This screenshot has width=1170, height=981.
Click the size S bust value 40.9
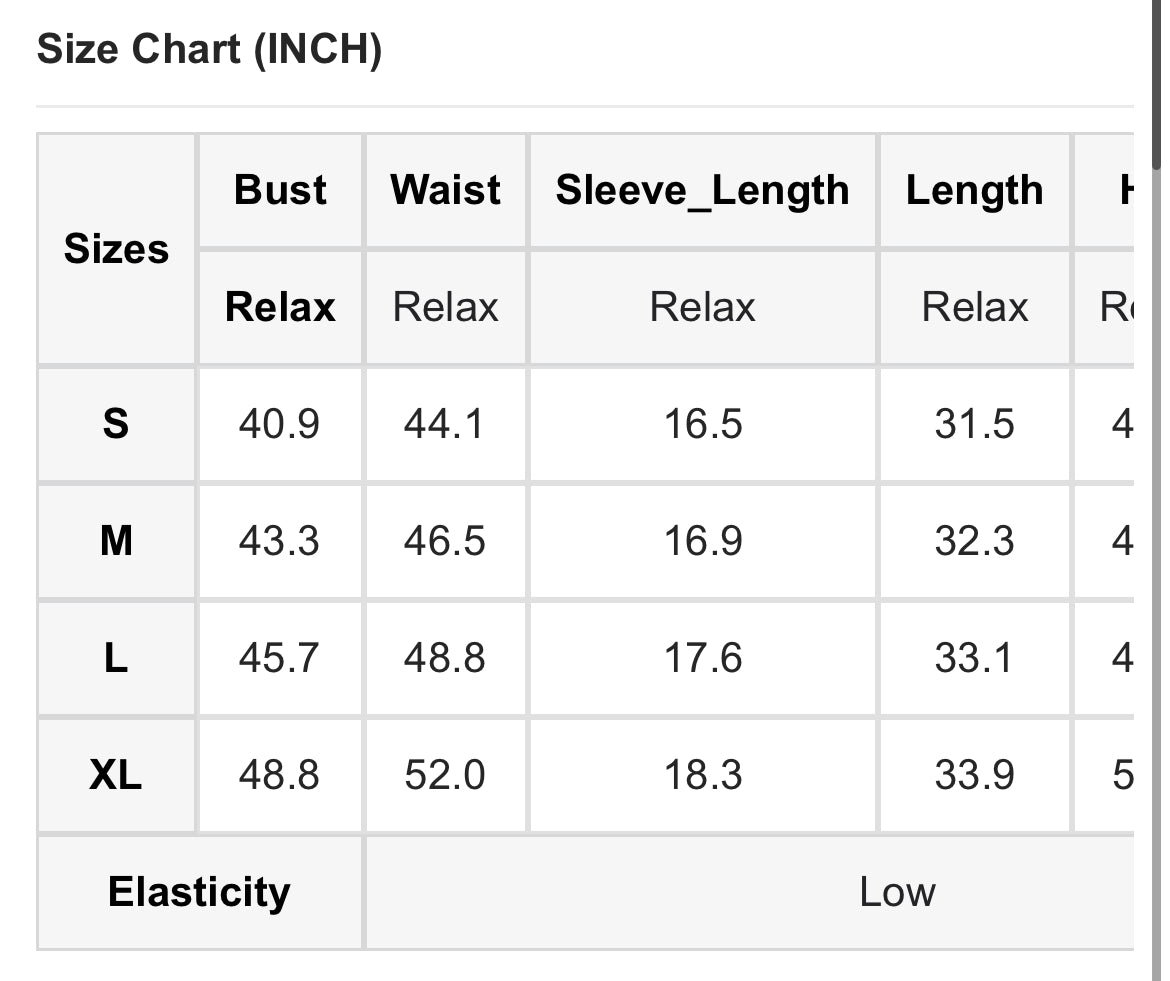(279, 424)
